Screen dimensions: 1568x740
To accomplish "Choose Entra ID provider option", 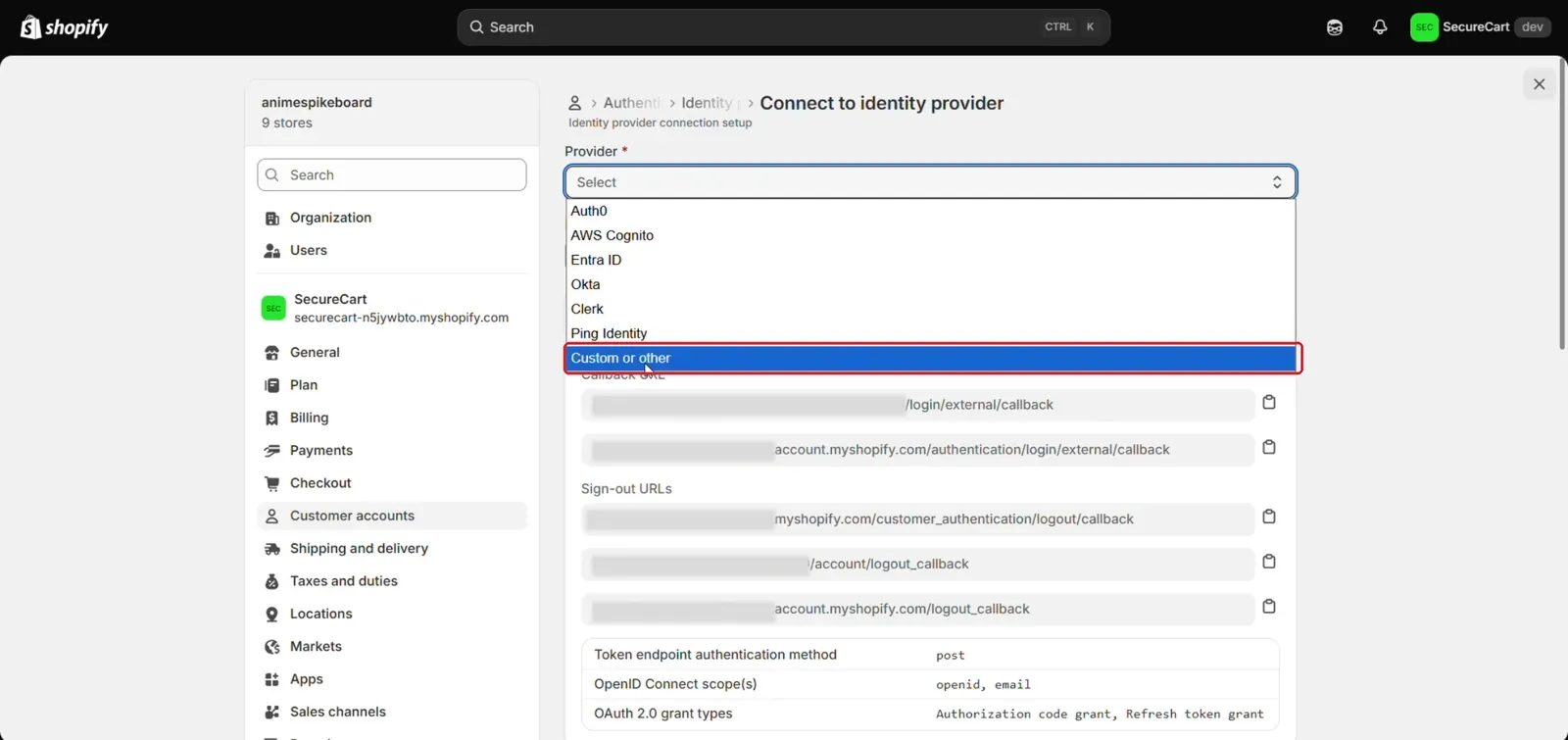I will pos(930,260).
